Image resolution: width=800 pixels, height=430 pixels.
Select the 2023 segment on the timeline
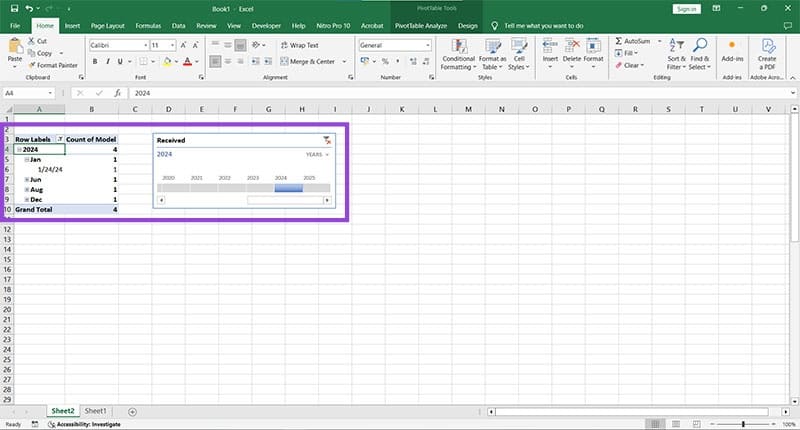253,187
